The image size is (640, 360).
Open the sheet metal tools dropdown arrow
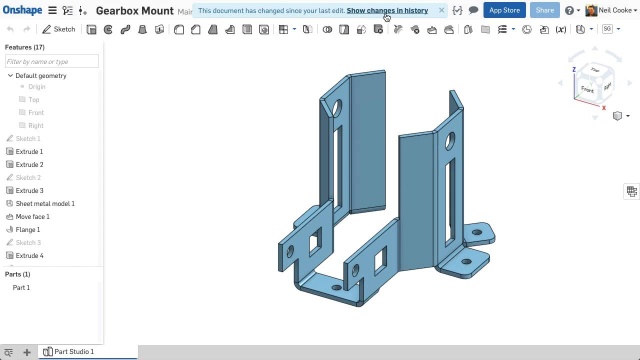[591, 29]
